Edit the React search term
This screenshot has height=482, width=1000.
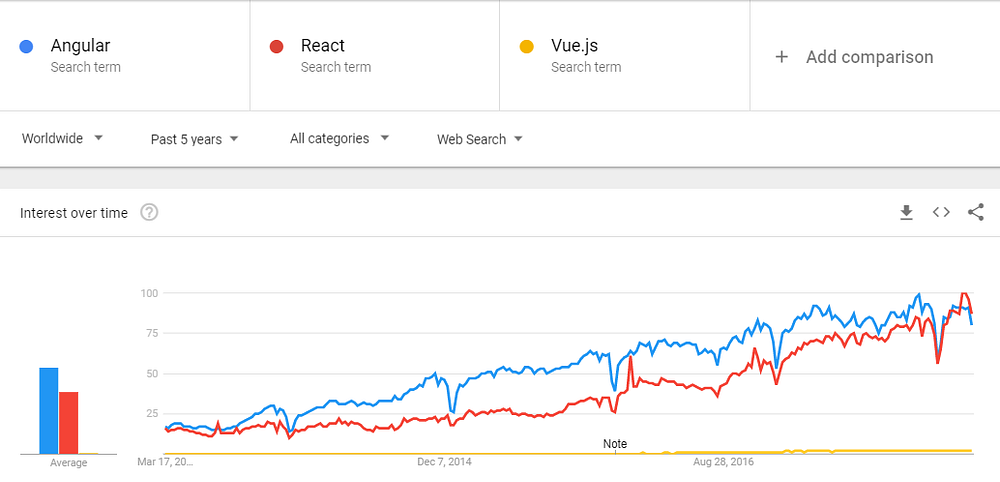pos(323,46)
